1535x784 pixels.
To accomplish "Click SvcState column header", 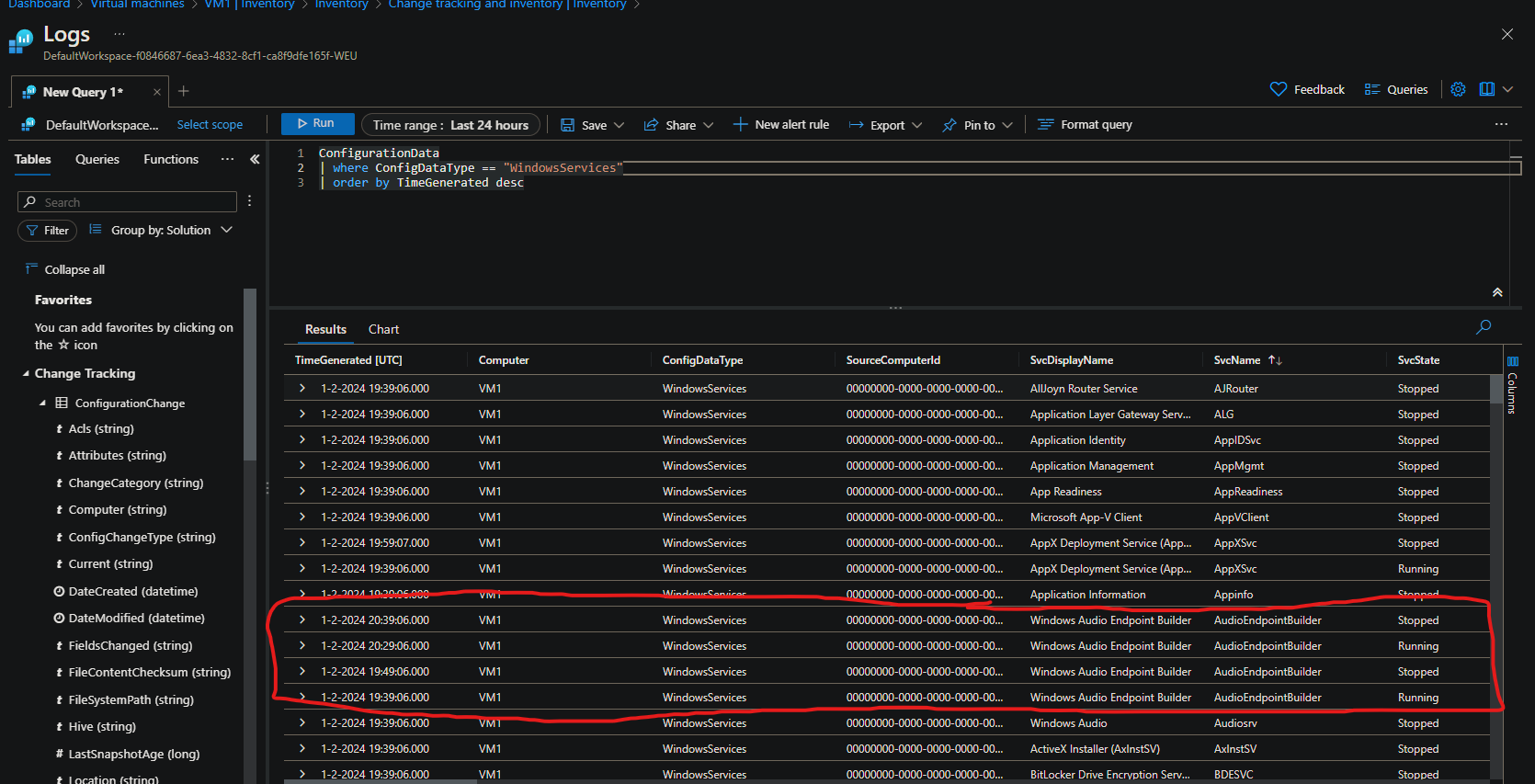I will (1418, 360).
